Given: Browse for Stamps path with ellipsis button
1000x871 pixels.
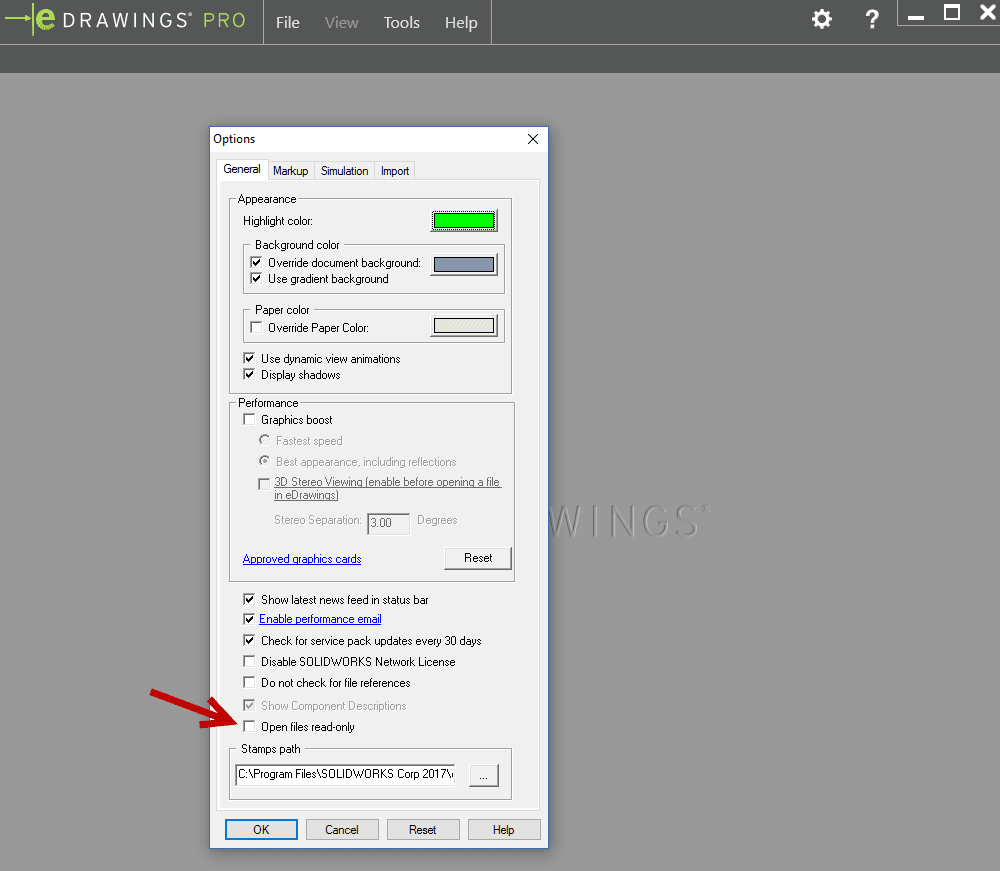Looking at the screenshot, I should (483, 775).
